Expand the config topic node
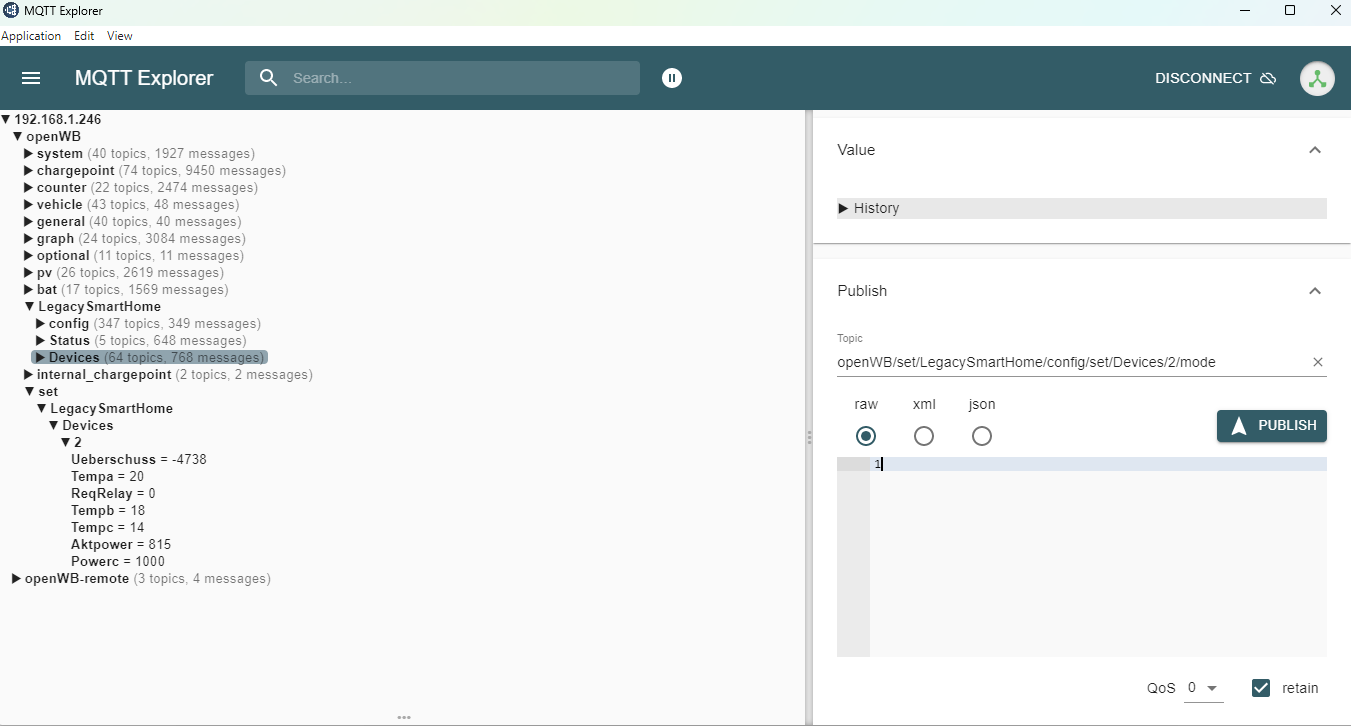 click(x=41, y=323)
